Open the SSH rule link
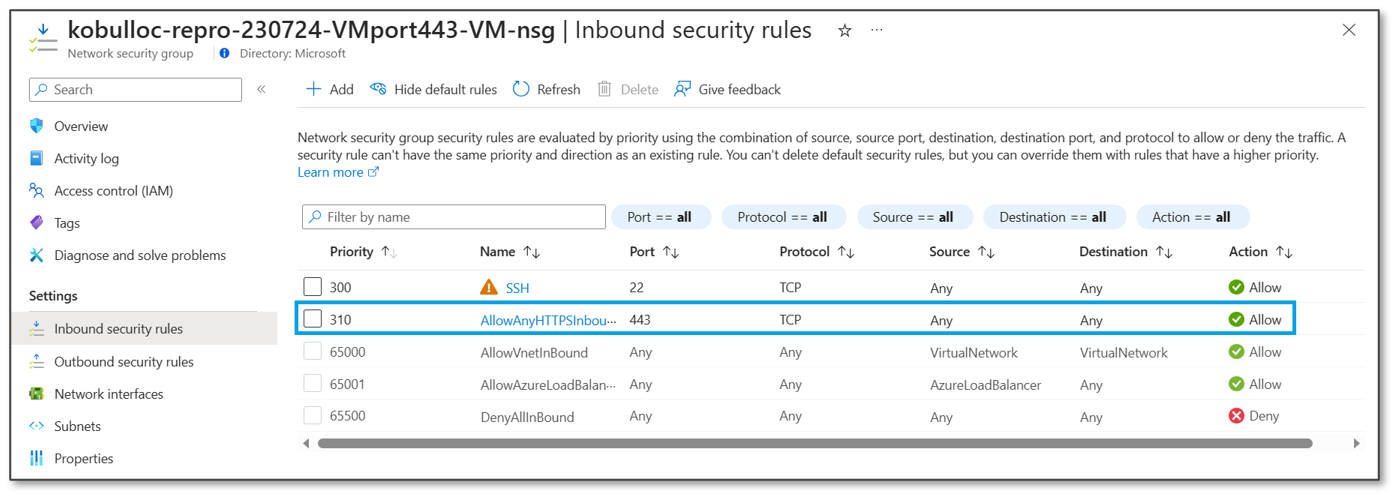The width and height of the screenshot is (1399, 502). (x=517, y=288)
